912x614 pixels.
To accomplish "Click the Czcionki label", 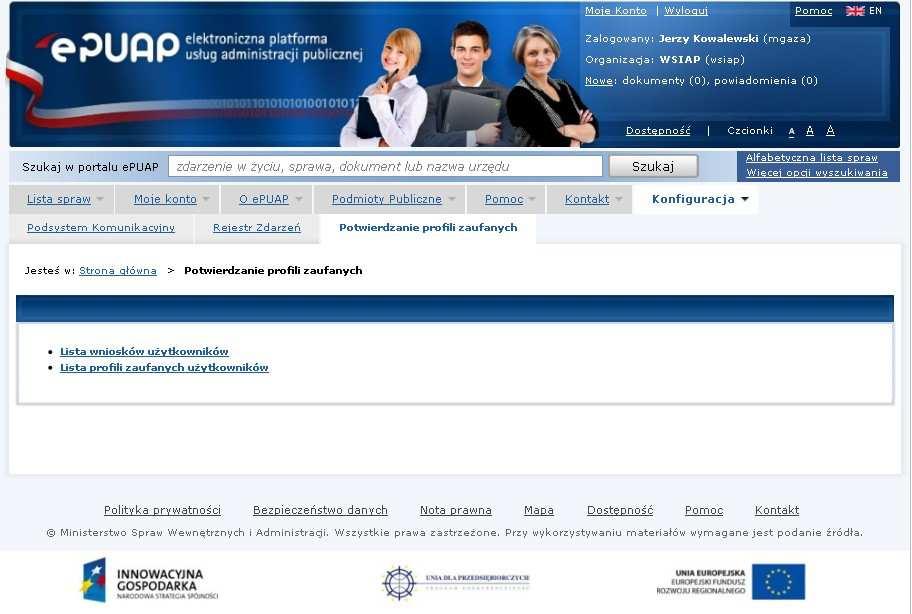I will (x=750, y=131).
